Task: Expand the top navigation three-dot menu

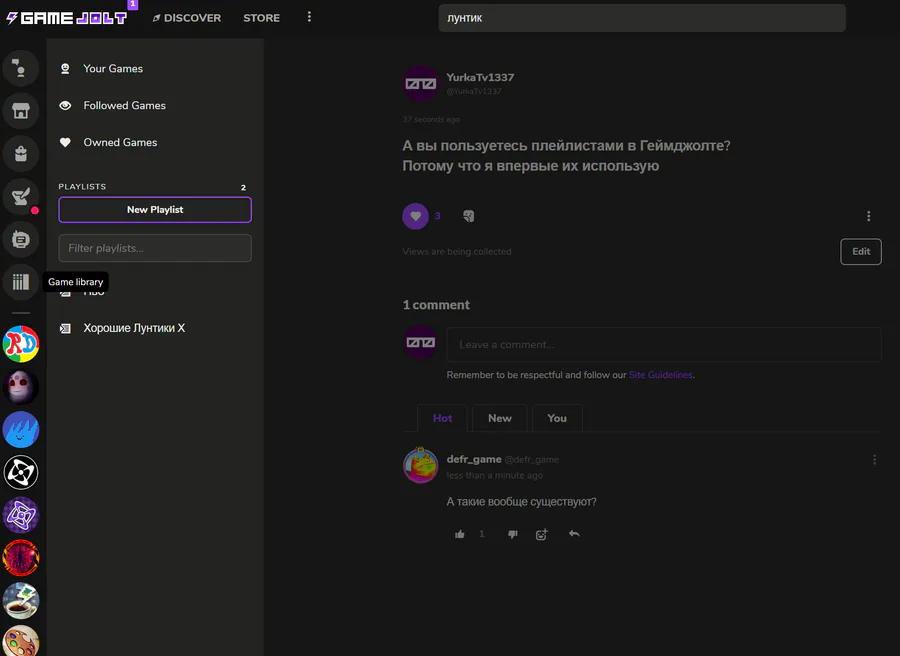Action: pyautogui.click(x=309, y=17)
